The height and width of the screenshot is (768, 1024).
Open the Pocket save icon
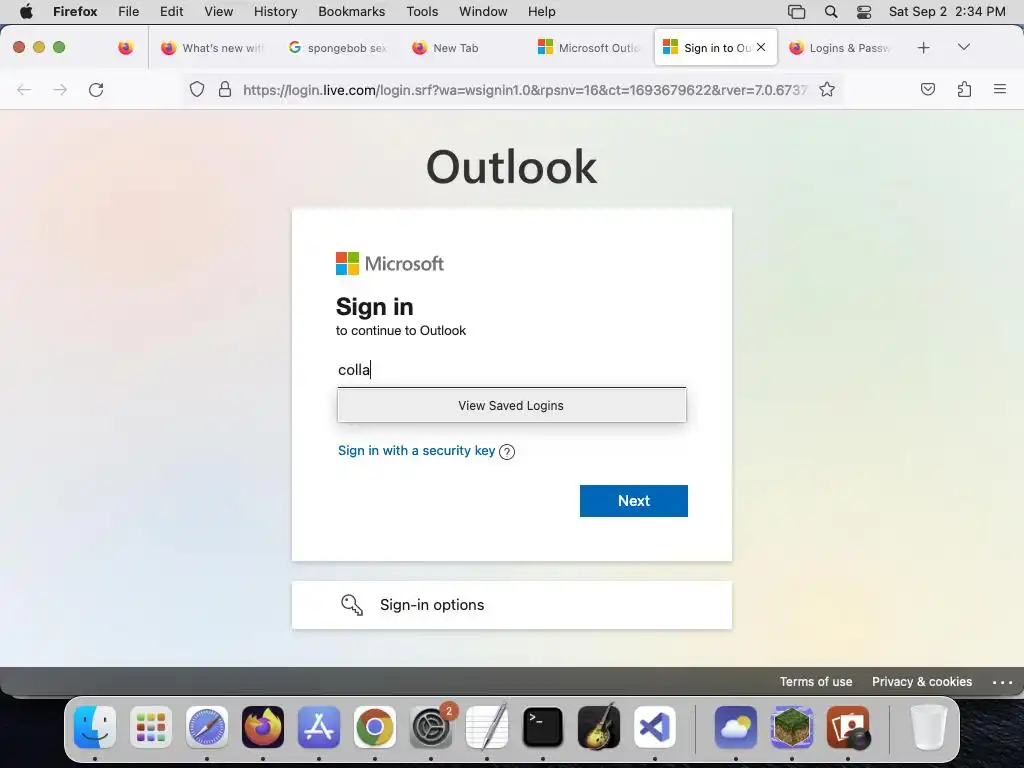click(x=927, y=89)
